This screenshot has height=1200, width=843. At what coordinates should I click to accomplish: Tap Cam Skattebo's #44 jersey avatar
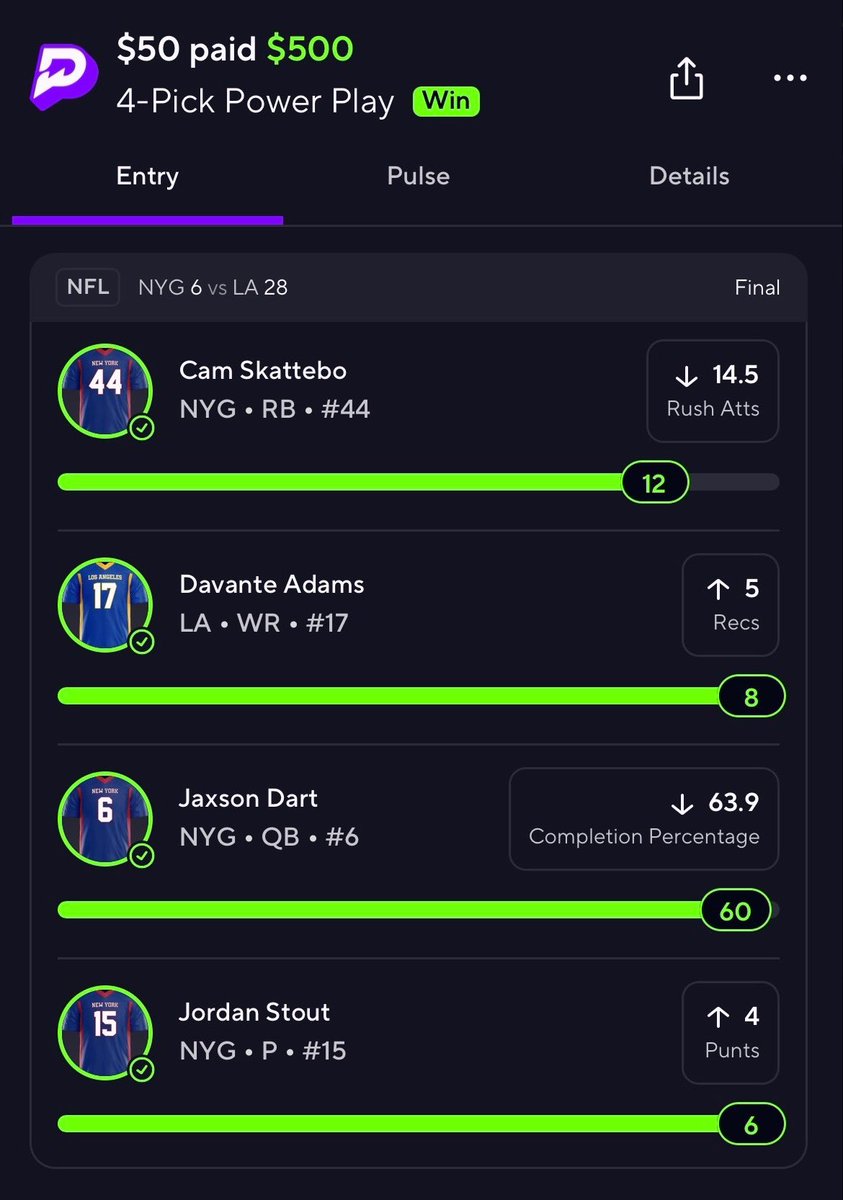coord(105,391)
